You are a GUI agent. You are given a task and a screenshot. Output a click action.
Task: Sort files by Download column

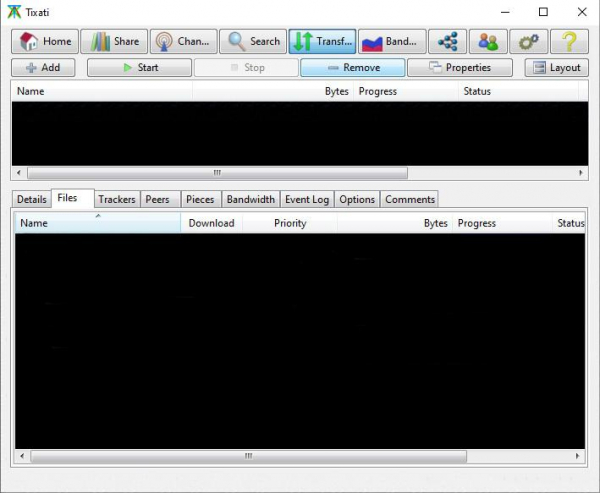coord(212,223)
